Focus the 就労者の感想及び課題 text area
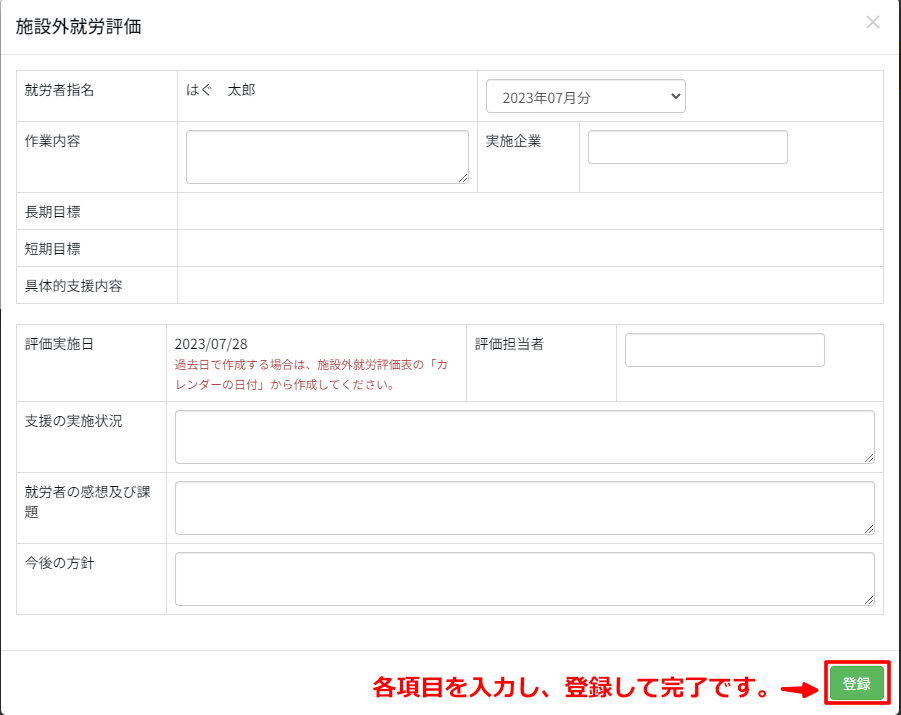Image resolution: width=901 pixels, height=715 pixels. point(524,508)
